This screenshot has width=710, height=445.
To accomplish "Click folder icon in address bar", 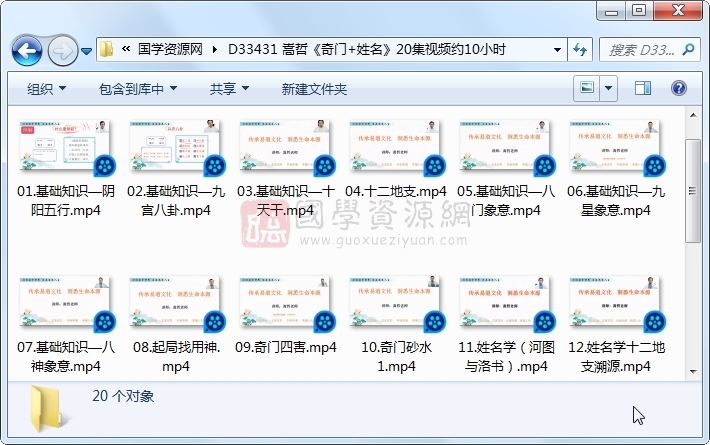I will point(106,49).
